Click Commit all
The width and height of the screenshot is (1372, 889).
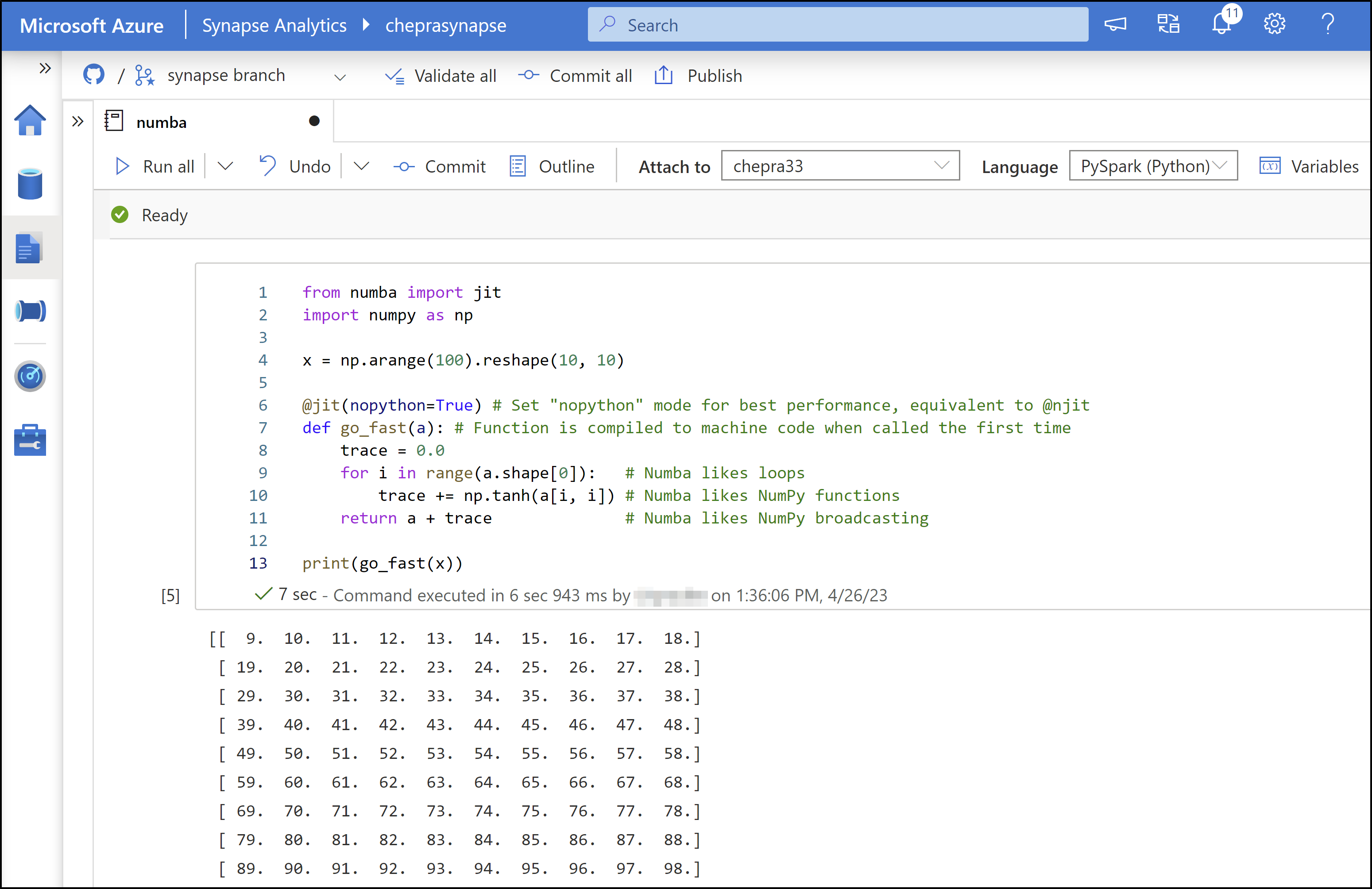(x=575, y=76)
